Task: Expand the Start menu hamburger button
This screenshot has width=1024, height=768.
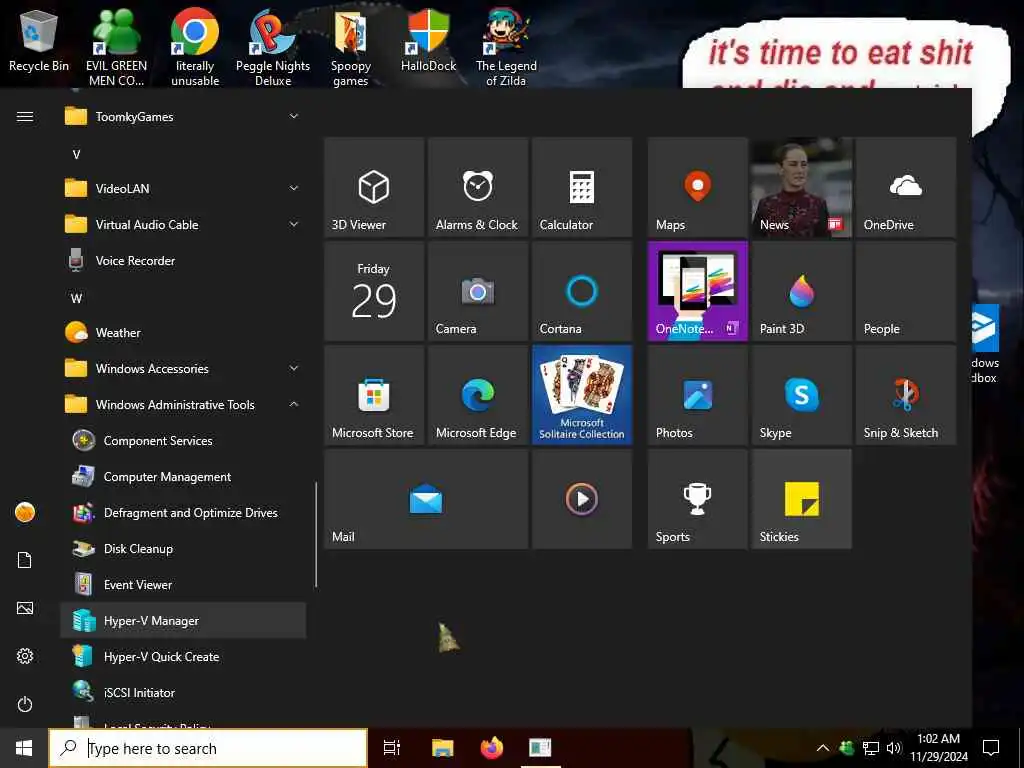Action: (25, 117)
